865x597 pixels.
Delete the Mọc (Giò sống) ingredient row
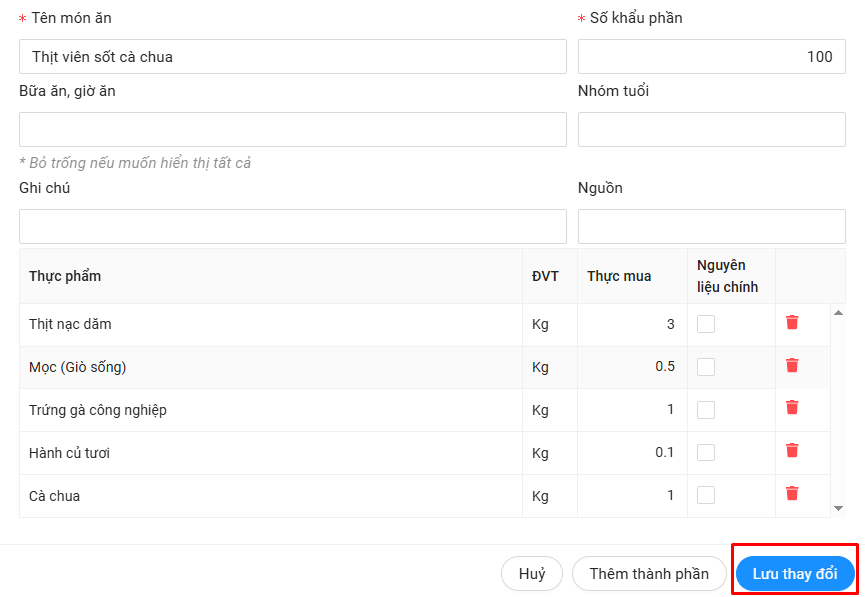792,365
